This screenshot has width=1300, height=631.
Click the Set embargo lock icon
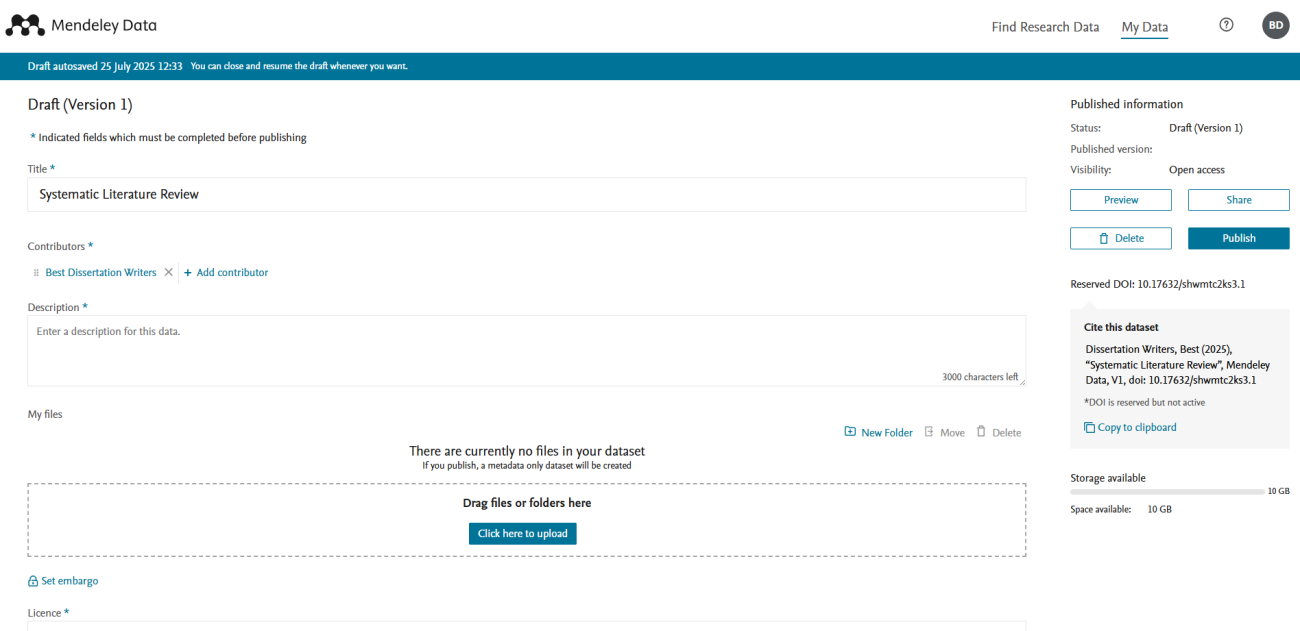(33, 580)
